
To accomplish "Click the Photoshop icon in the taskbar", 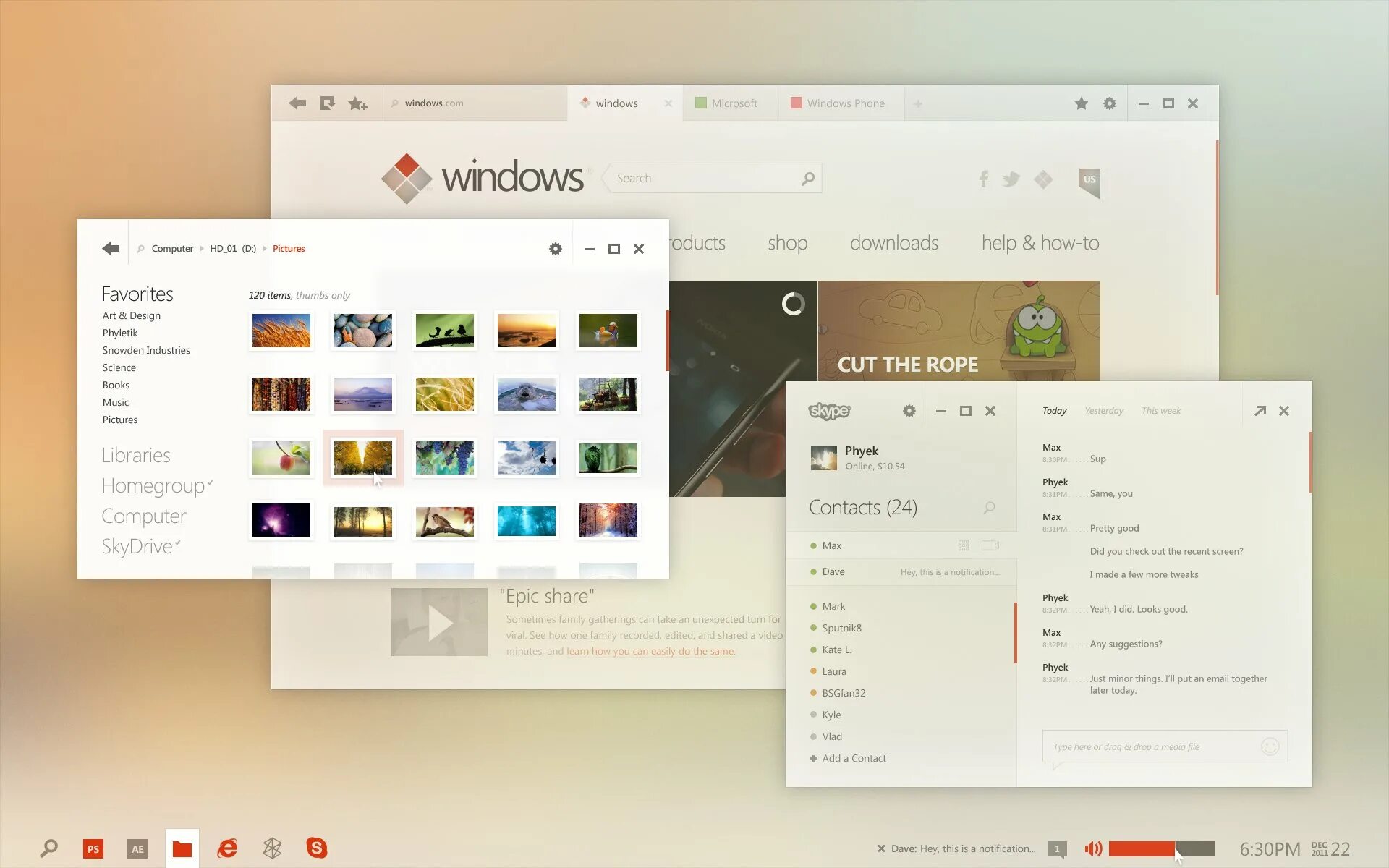I will (93, 848).
